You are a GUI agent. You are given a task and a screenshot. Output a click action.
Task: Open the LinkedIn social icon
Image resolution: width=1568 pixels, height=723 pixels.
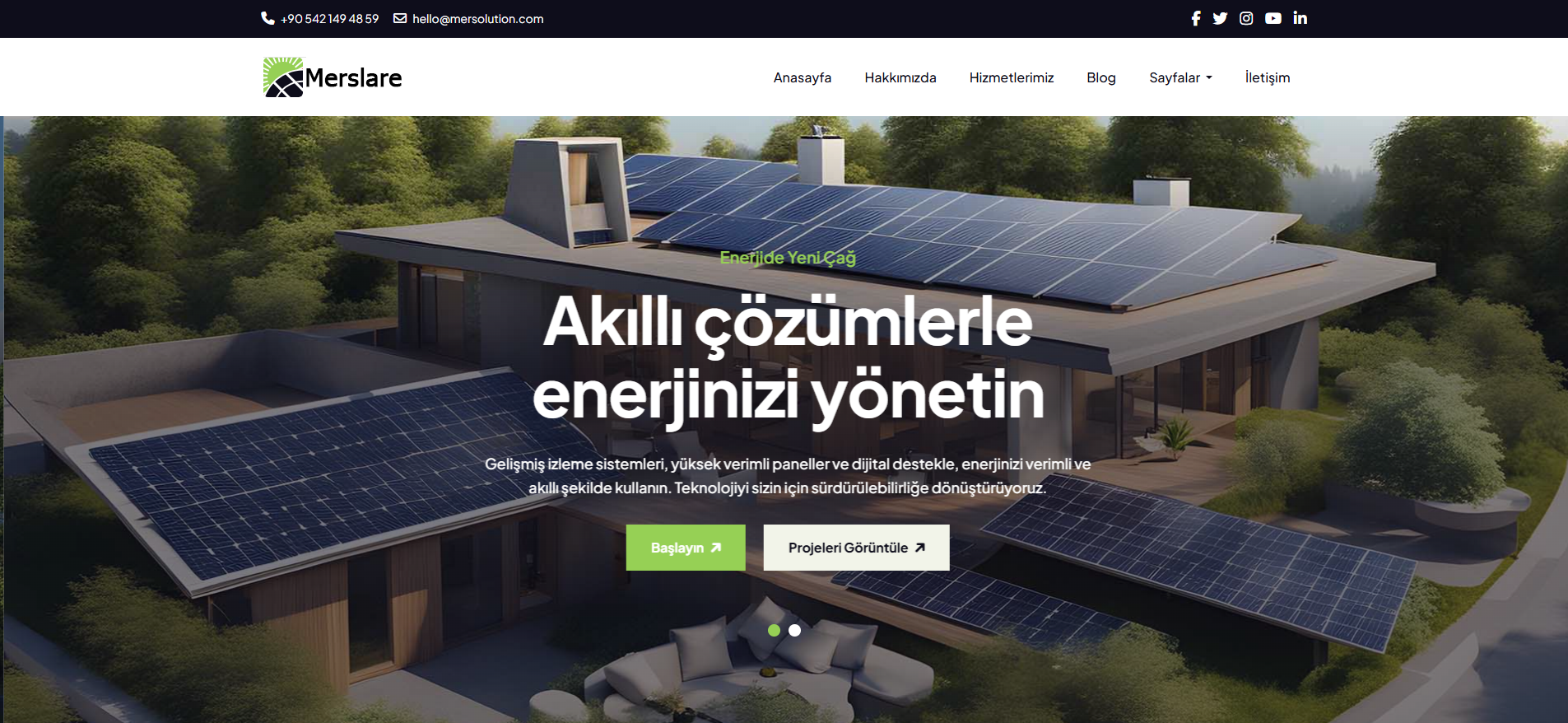[x=1300, y=18]
